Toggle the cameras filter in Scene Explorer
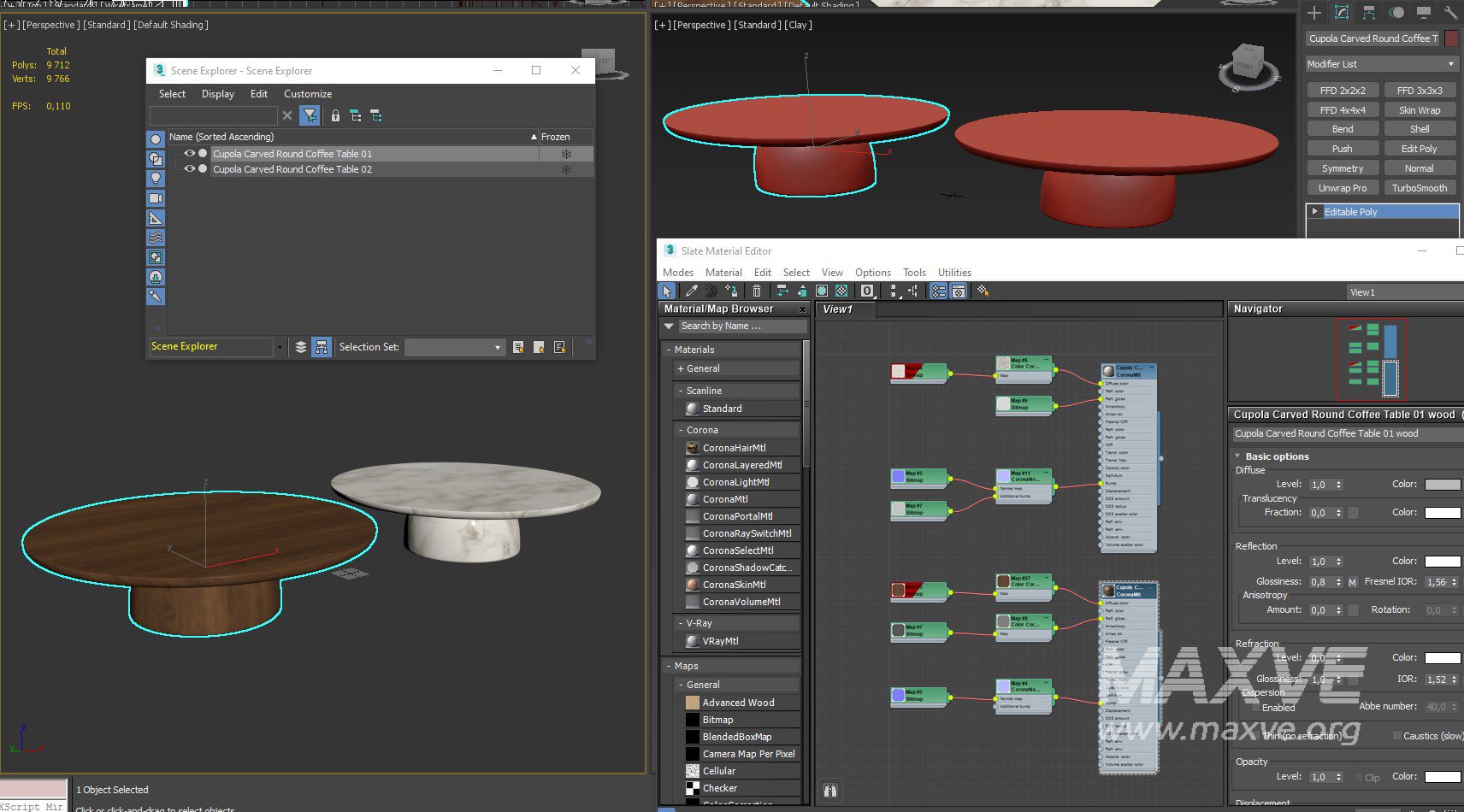The height and width of the screenshot is (812, 1464). pos(156,198)
